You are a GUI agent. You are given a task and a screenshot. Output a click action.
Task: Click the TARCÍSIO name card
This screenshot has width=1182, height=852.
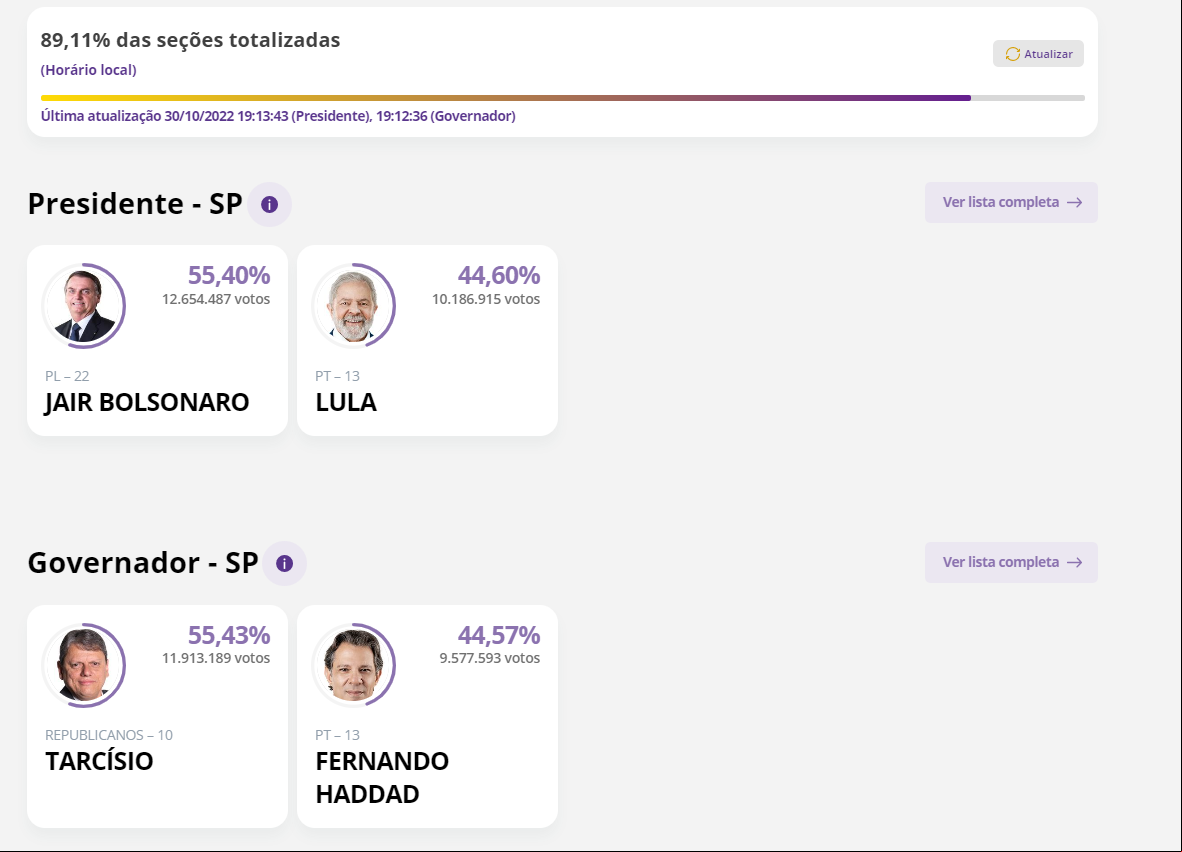157,716
